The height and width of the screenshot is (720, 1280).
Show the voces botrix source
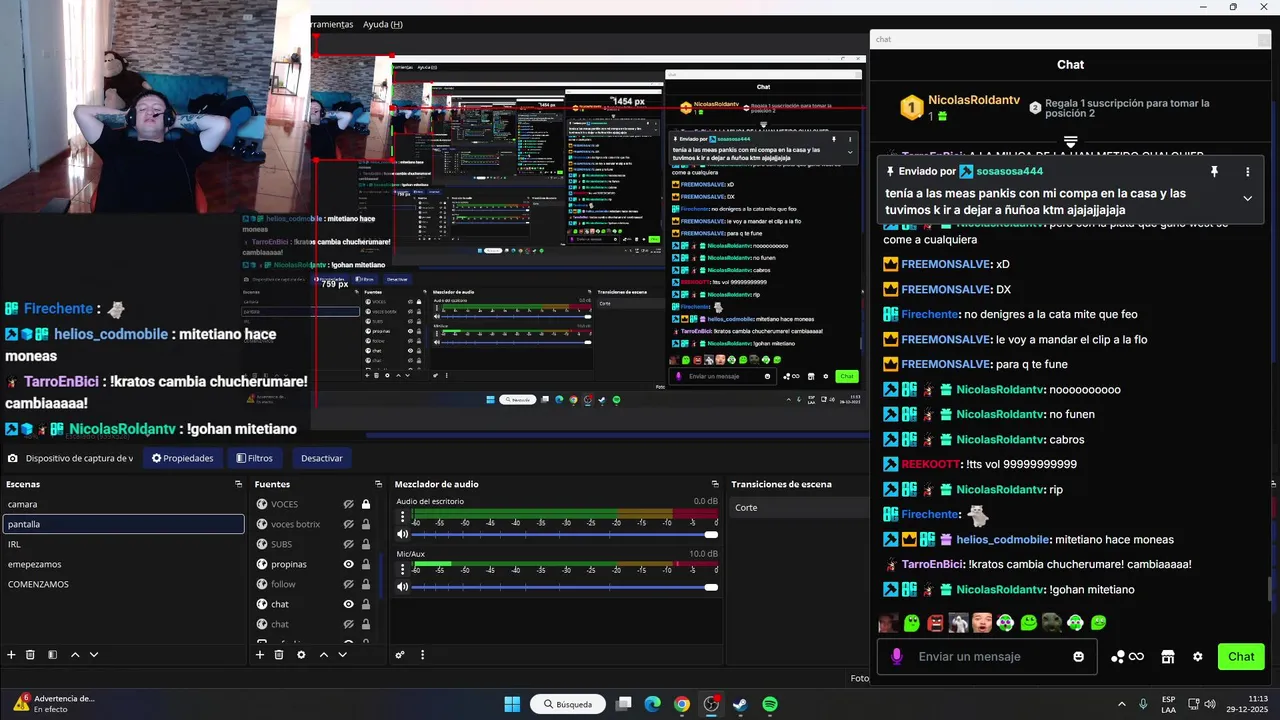[x=348, y=524]
